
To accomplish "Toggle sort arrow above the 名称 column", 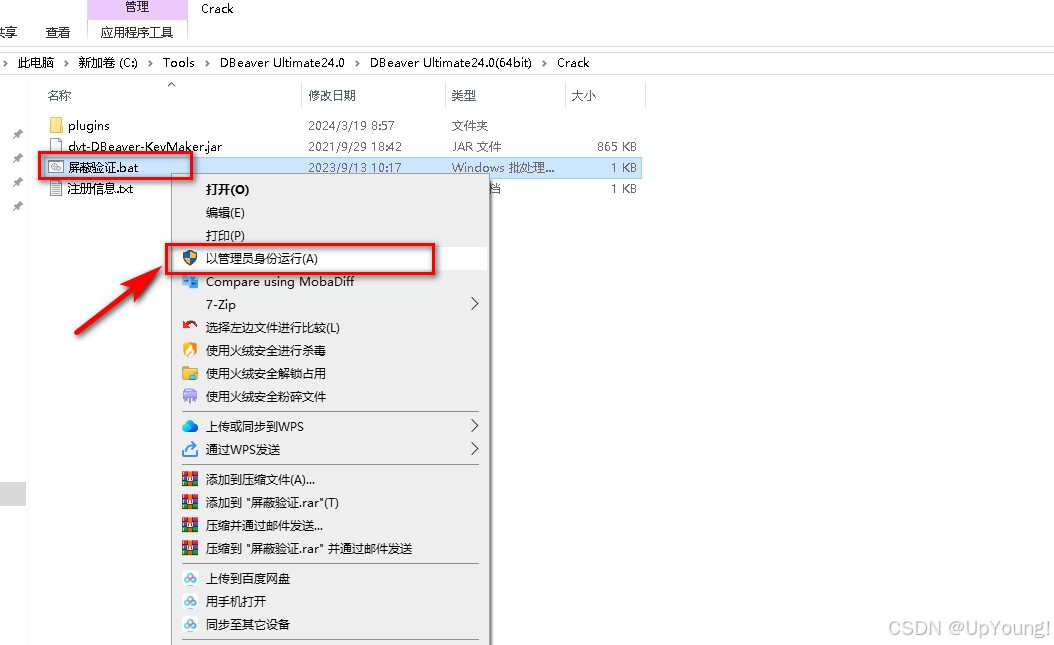I will coord(171,84).
